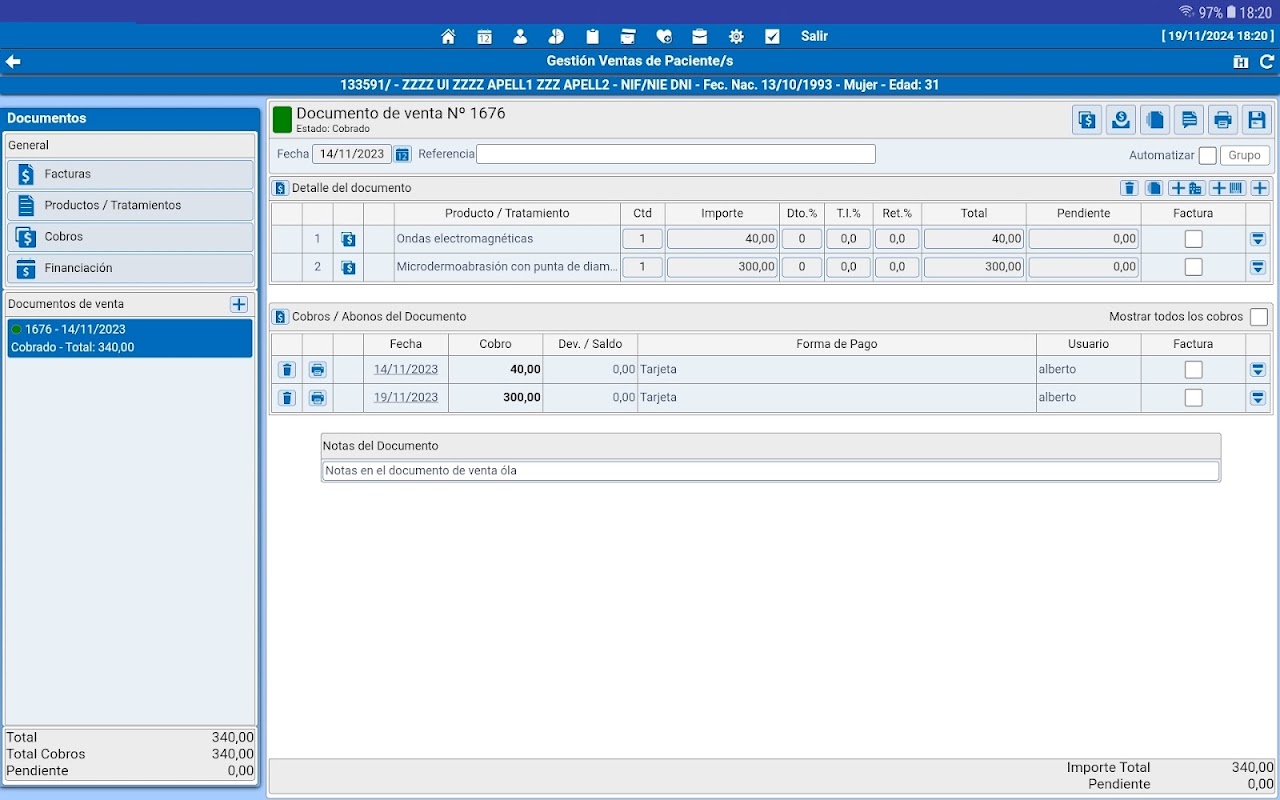Open dropdown for the 40,00 Tarjeta payment
Viewport: 1280px width, 800px height.
click(x=1258, y=370)
